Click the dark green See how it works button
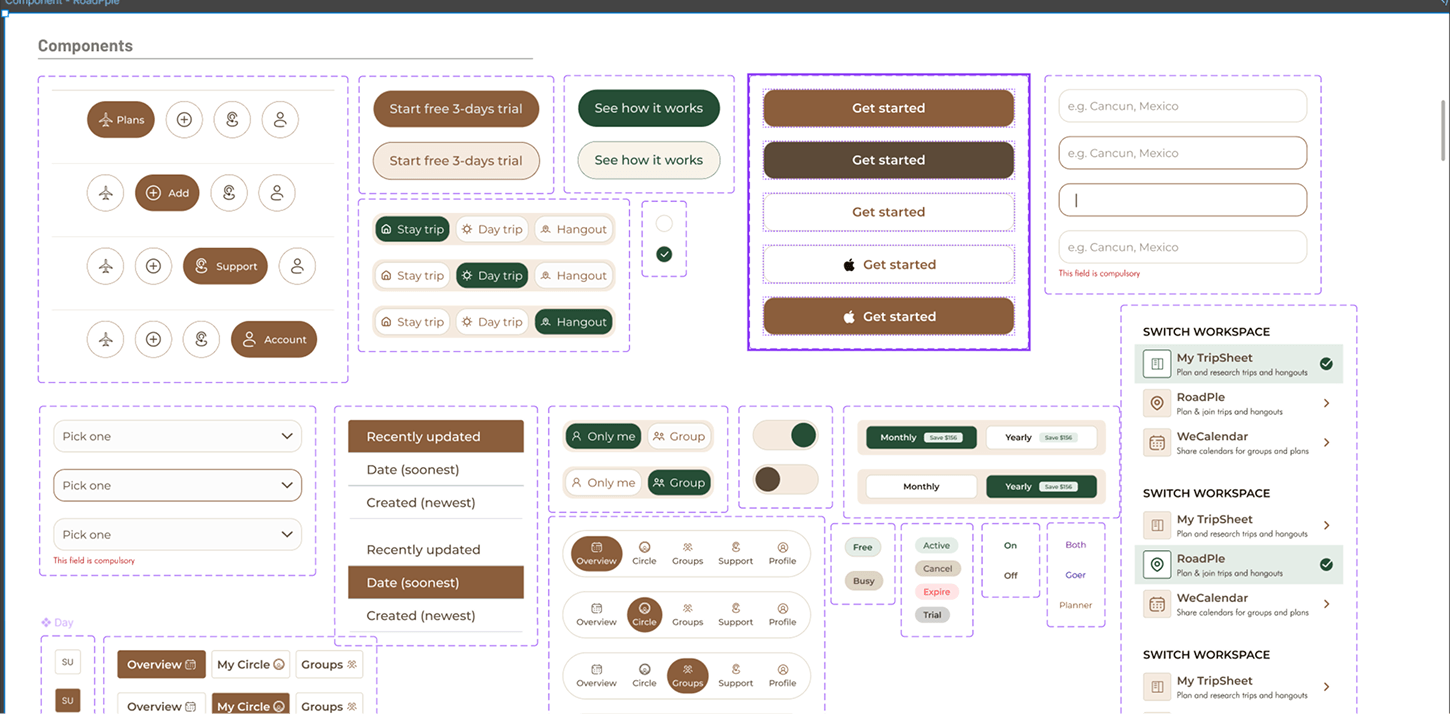This screenshot has height=714, width=1450. [649, 108]
